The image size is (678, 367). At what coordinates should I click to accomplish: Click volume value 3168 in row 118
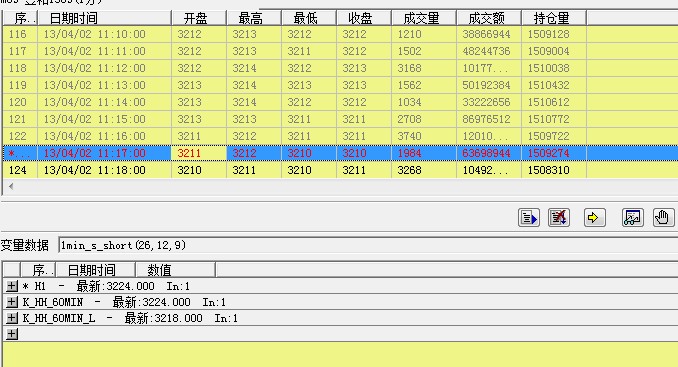pyautogui.click(x=409, y=68)
